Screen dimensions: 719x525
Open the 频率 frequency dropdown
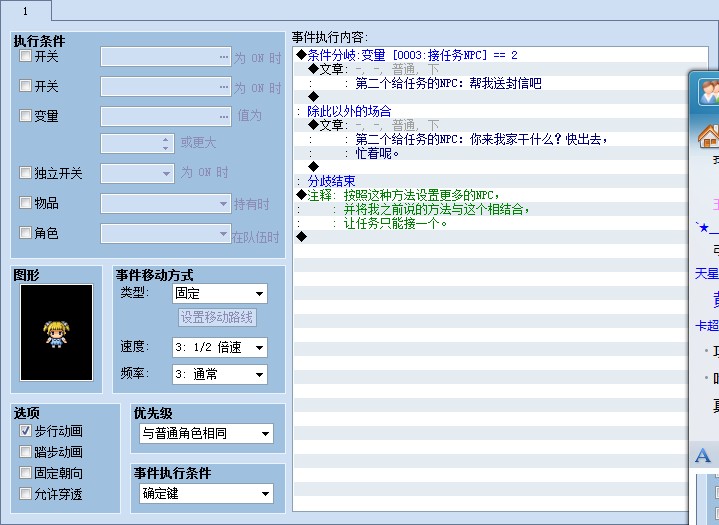click(220, 374)
